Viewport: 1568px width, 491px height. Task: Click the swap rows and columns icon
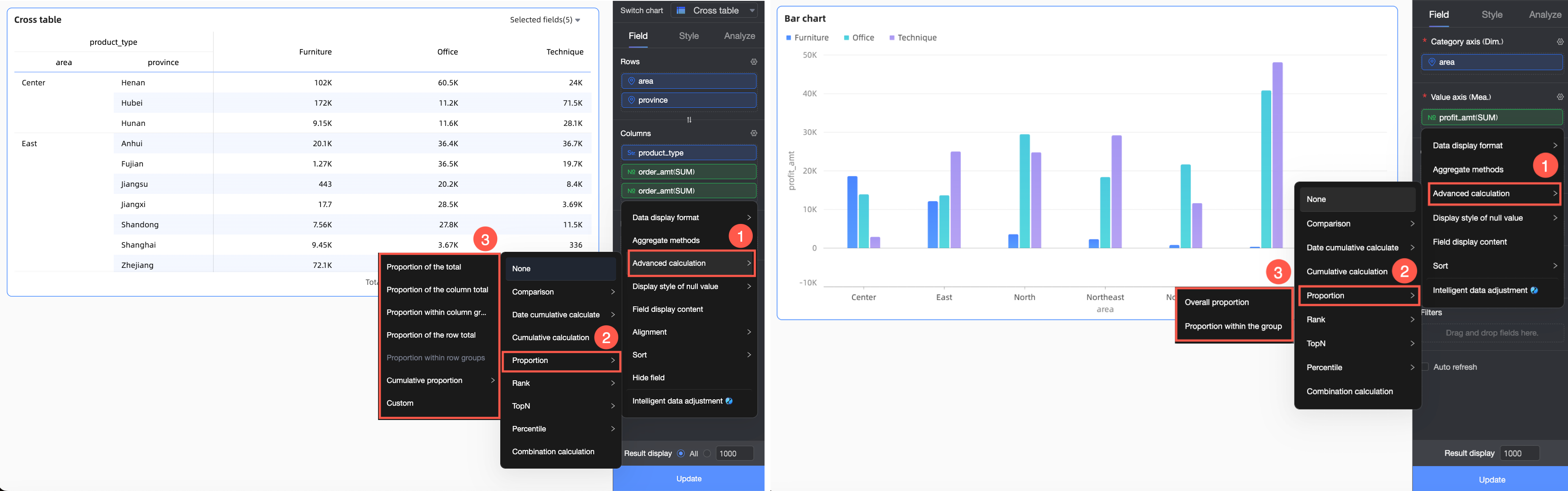(x=689, y=120)
